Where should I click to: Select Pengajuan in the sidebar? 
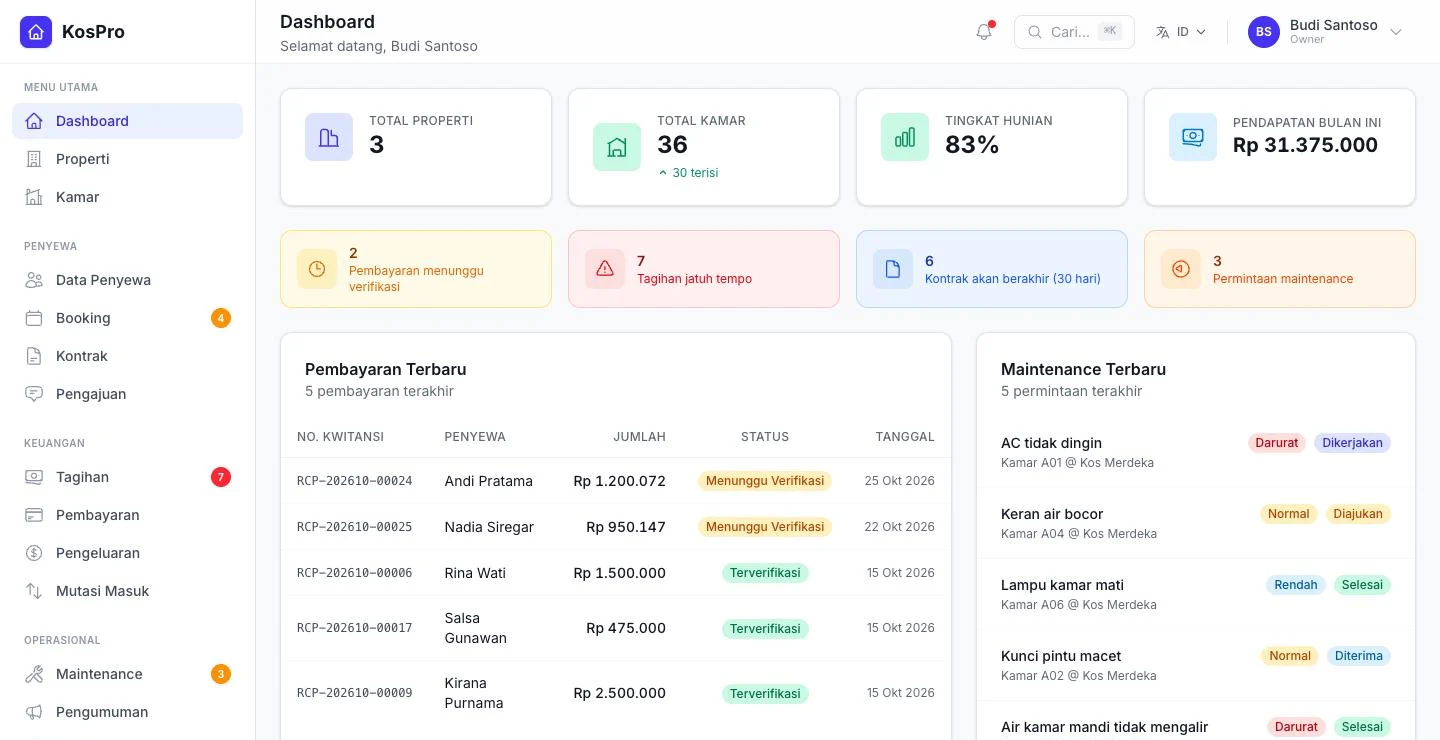[127, 394]
